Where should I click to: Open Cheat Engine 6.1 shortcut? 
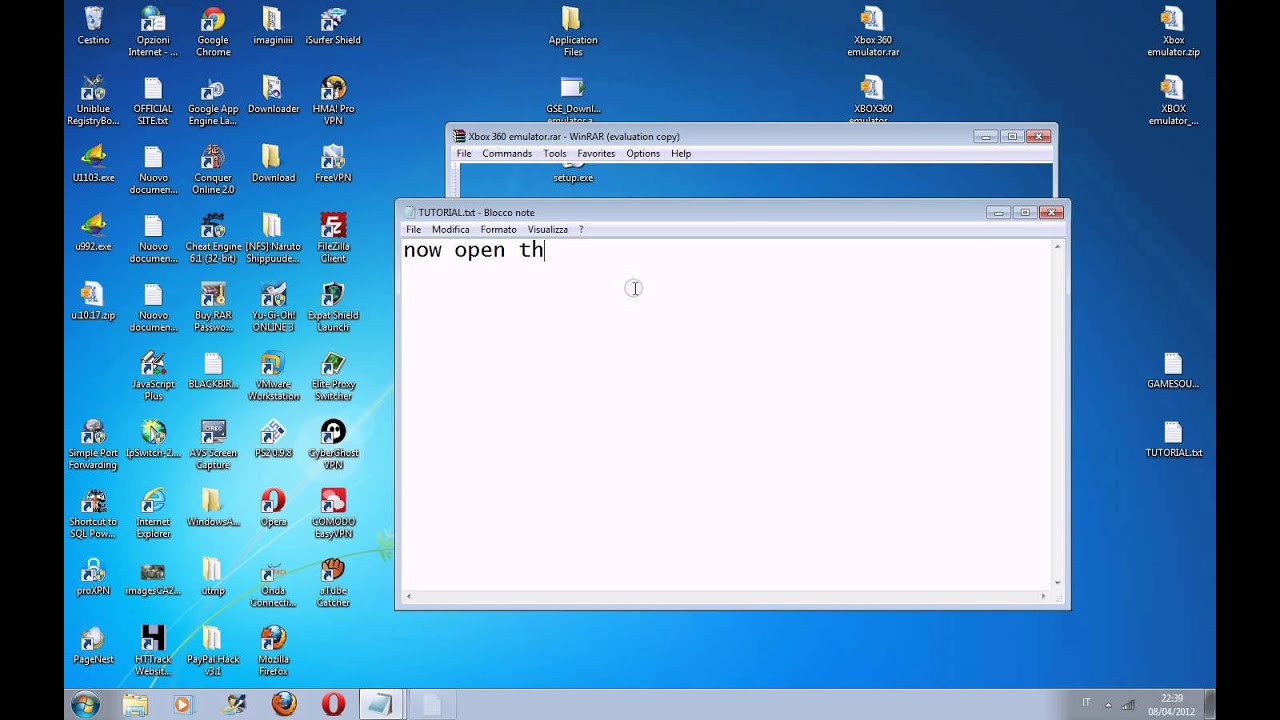[213, 239]
